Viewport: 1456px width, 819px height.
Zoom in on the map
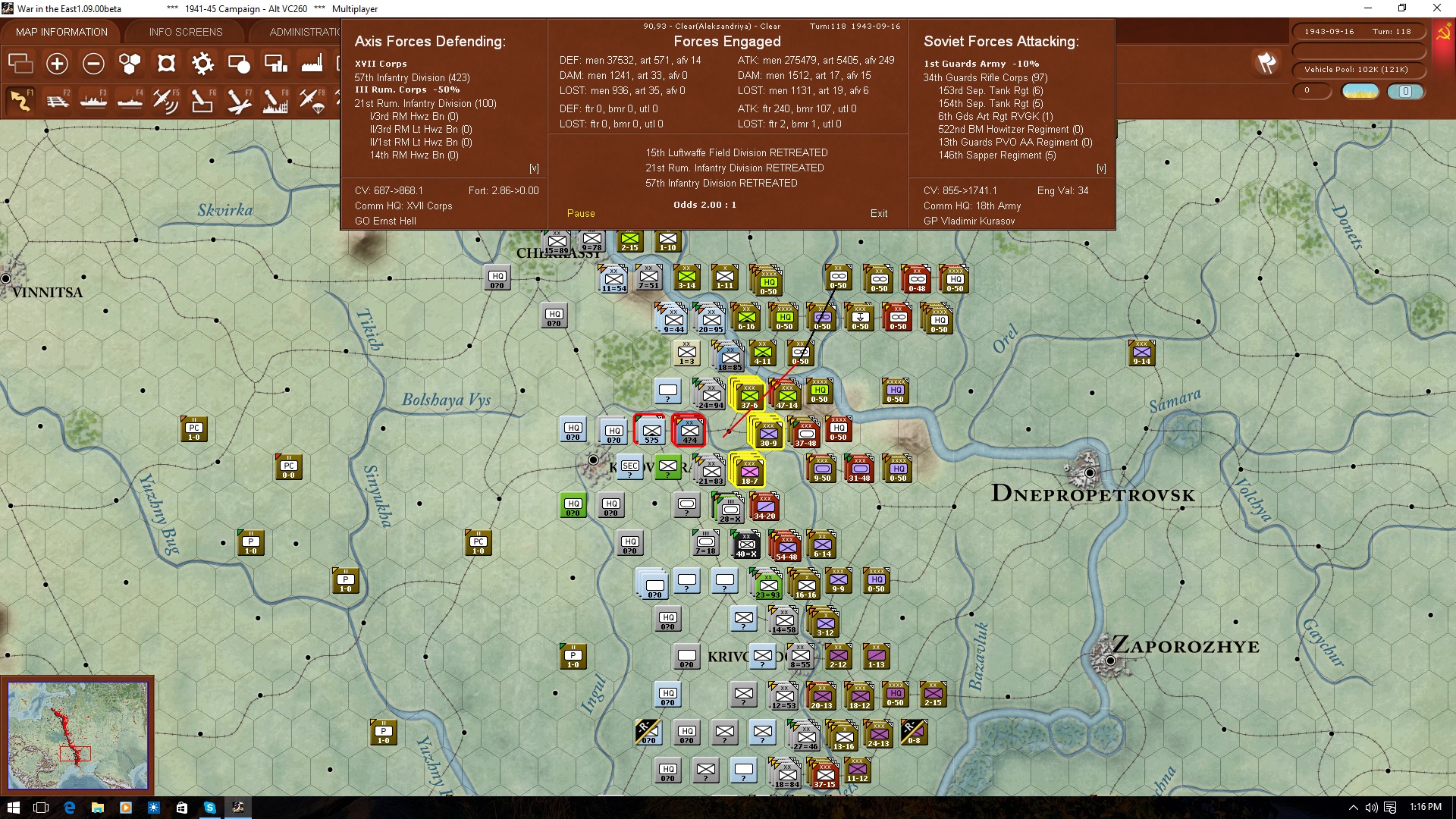tap(57, 64)
